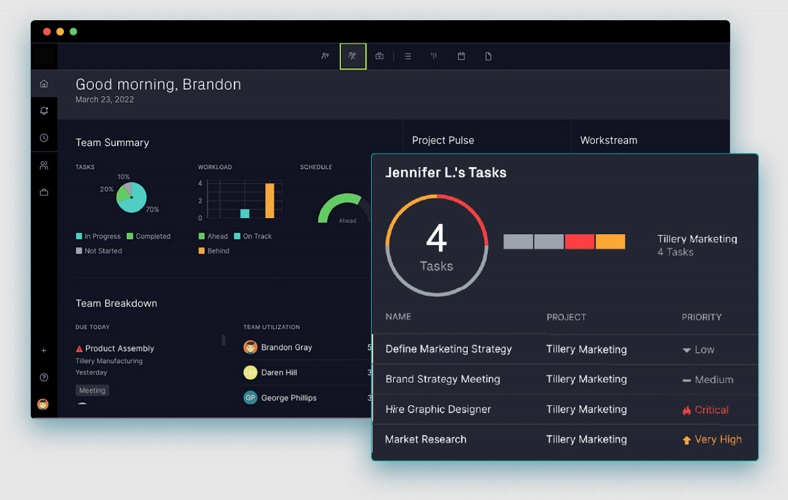Open the list view toolbar icon

point(407,56)
